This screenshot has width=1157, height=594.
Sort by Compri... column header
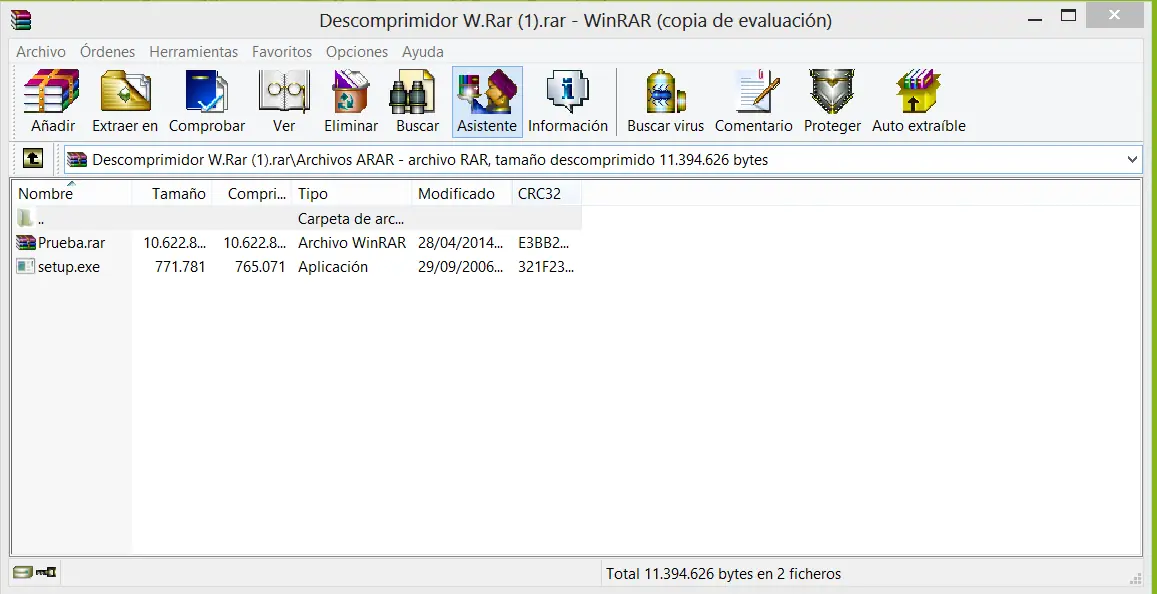(252, 193)
